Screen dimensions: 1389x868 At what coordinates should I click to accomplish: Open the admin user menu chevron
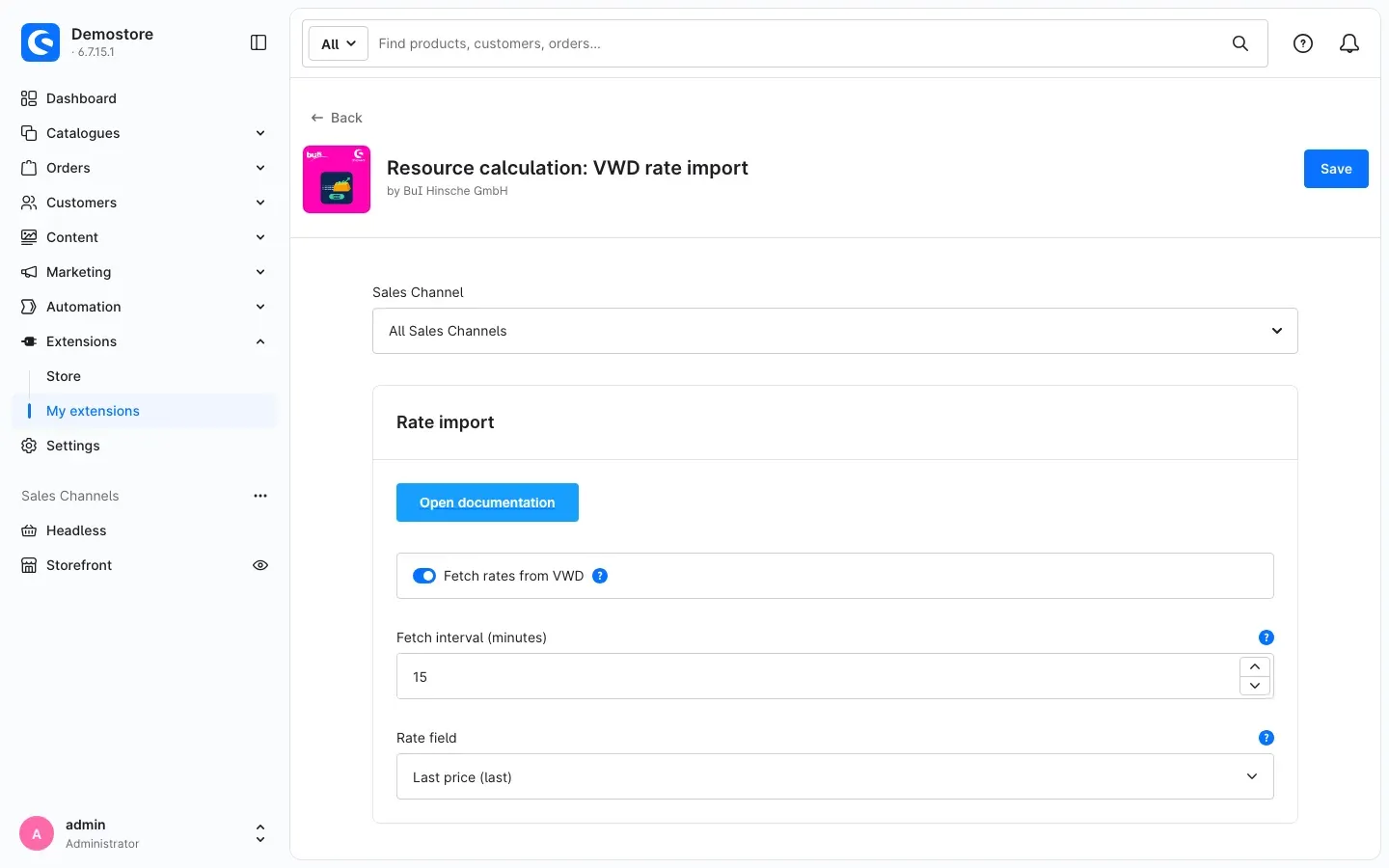260,833
